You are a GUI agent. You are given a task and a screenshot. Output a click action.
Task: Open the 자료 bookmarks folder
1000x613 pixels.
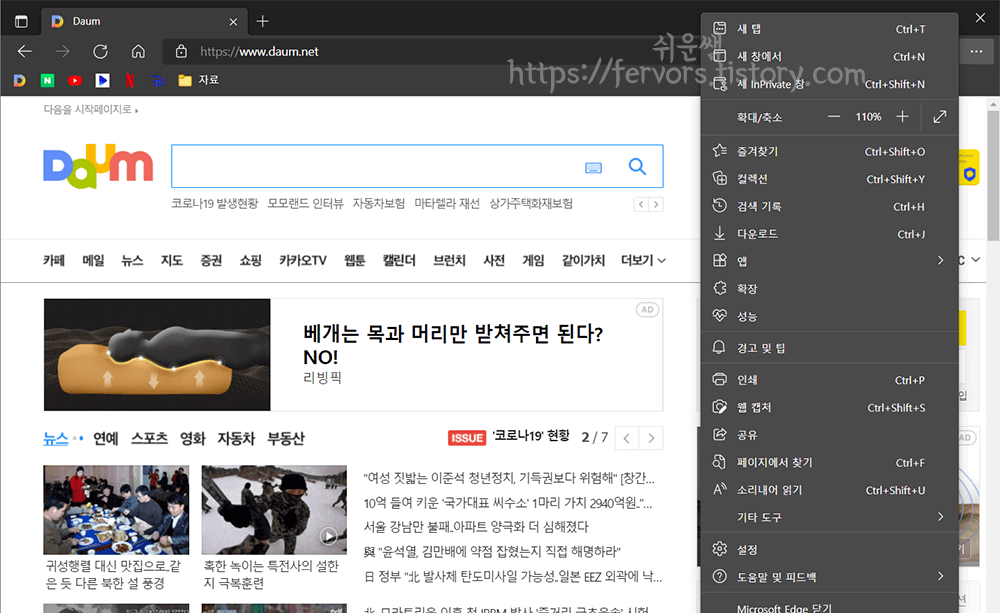click(198, 80)
